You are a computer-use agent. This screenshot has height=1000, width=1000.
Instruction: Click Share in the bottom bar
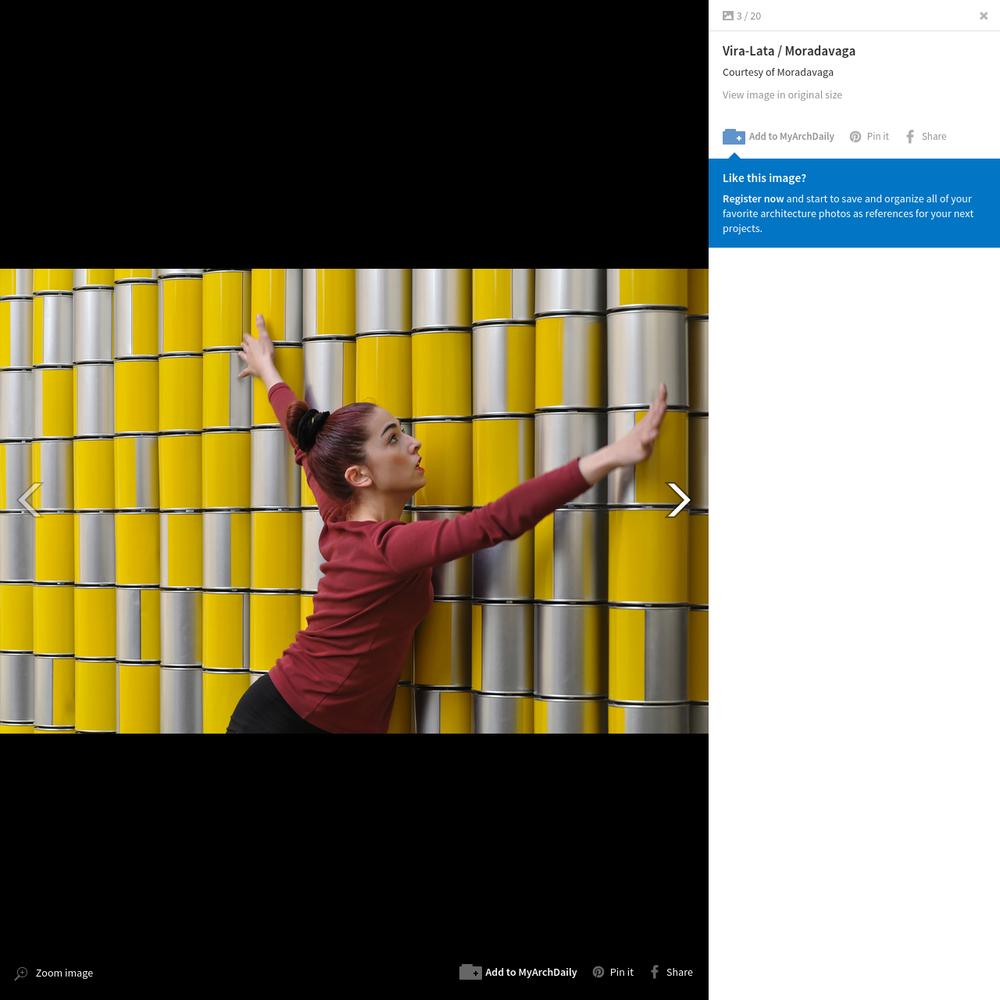[679, 972]
